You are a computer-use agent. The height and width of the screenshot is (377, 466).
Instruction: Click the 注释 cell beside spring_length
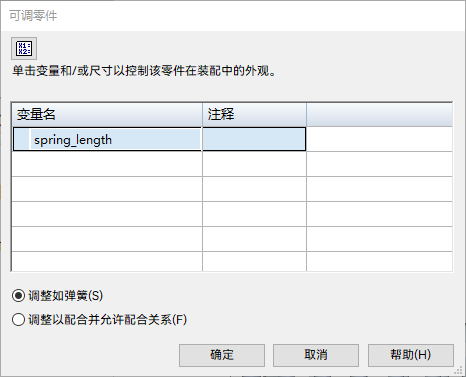coord(254,139)
